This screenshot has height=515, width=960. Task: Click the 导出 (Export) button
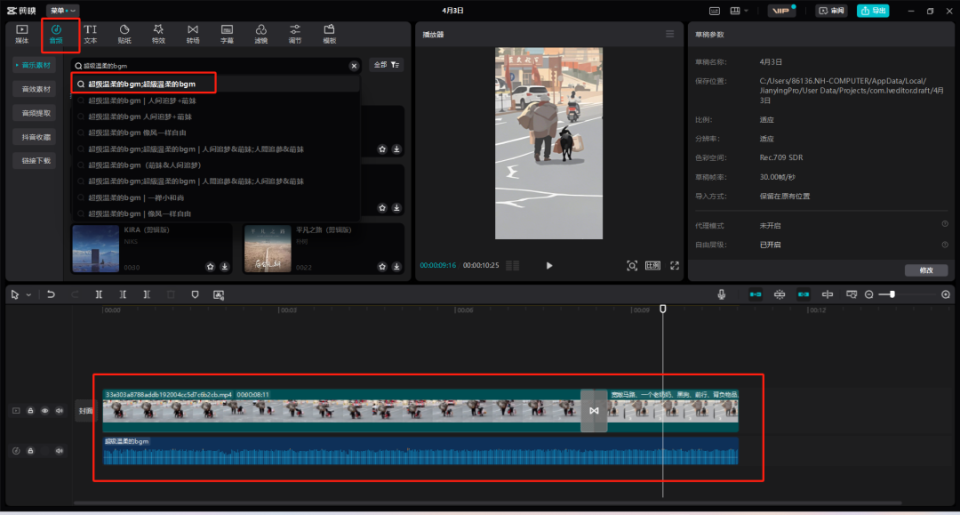click(873, 10)
